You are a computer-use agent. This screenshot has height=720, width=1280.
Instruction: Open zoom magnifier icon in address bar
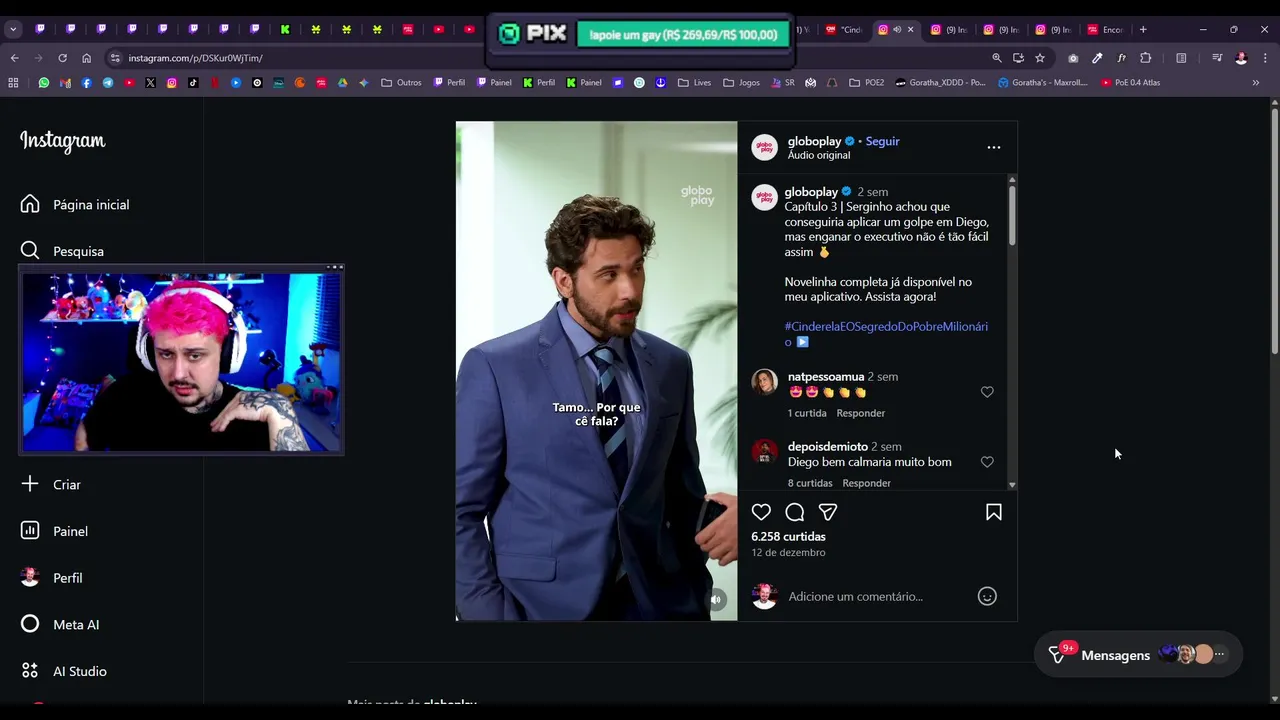point(997,58)
